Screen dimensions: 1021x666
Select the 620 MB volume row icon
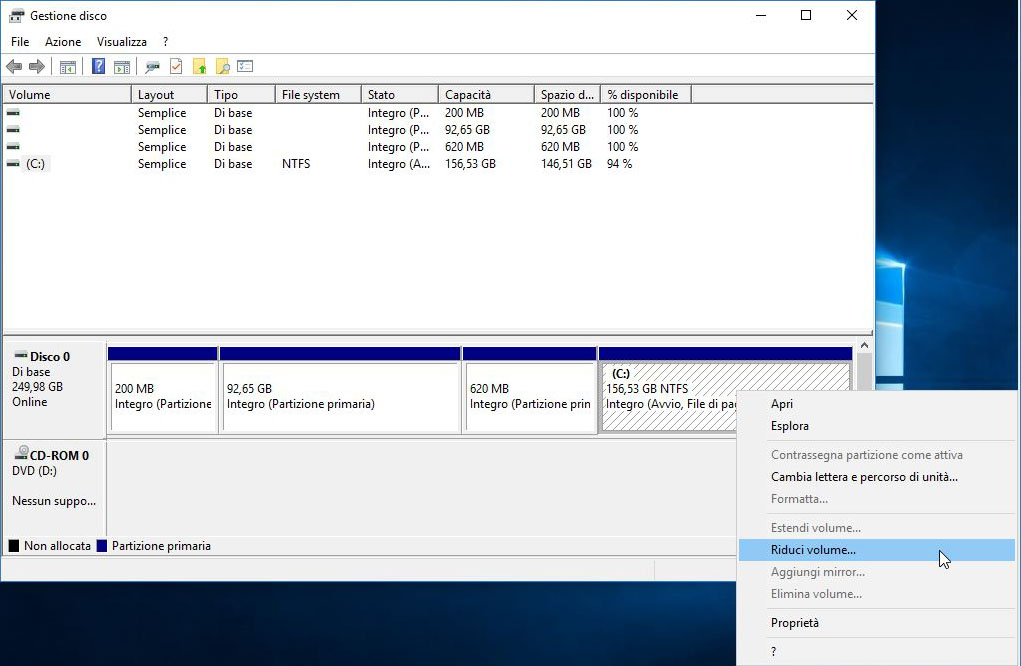13,146
